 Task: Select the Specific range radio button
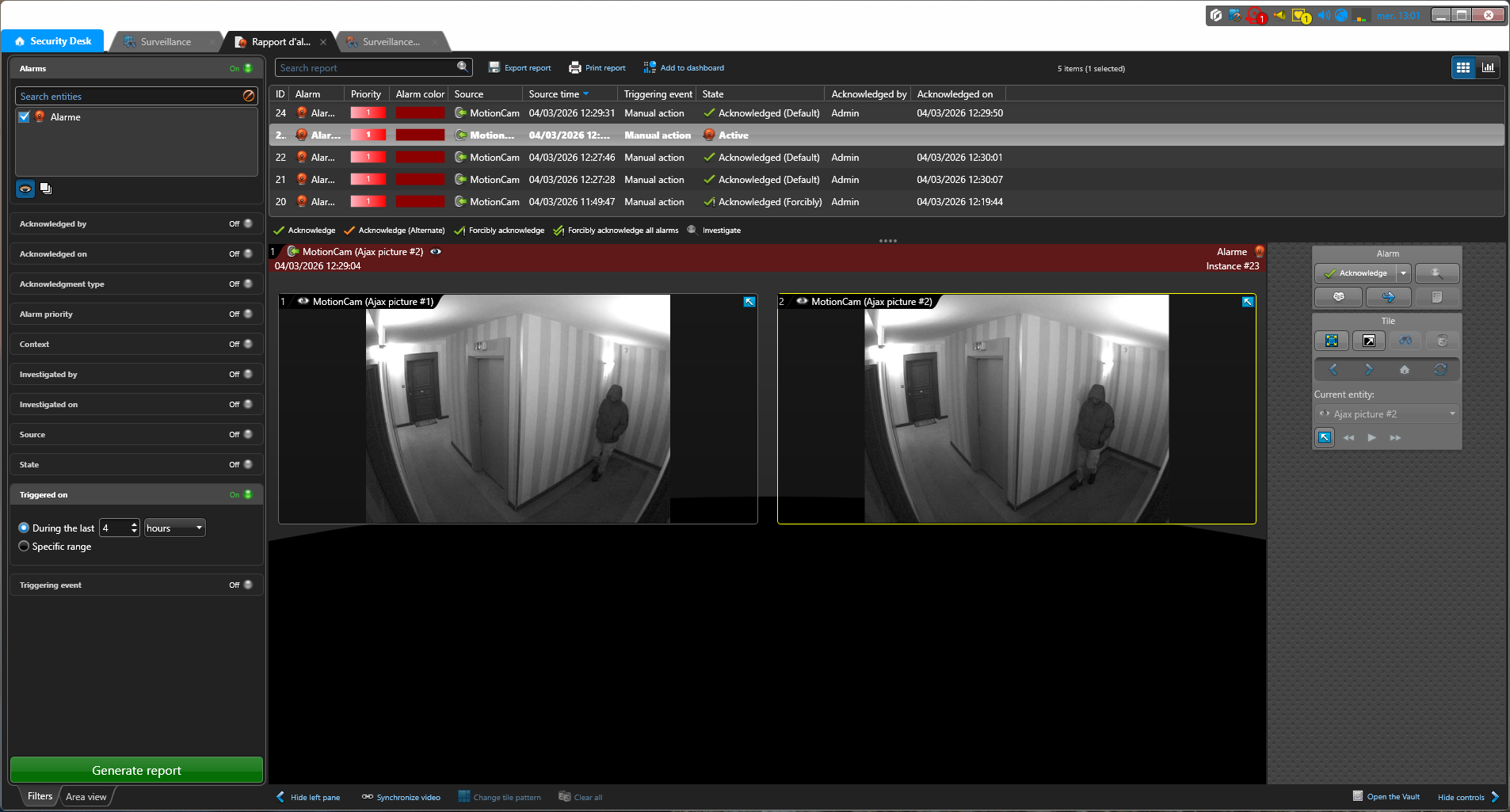(24, 547)
